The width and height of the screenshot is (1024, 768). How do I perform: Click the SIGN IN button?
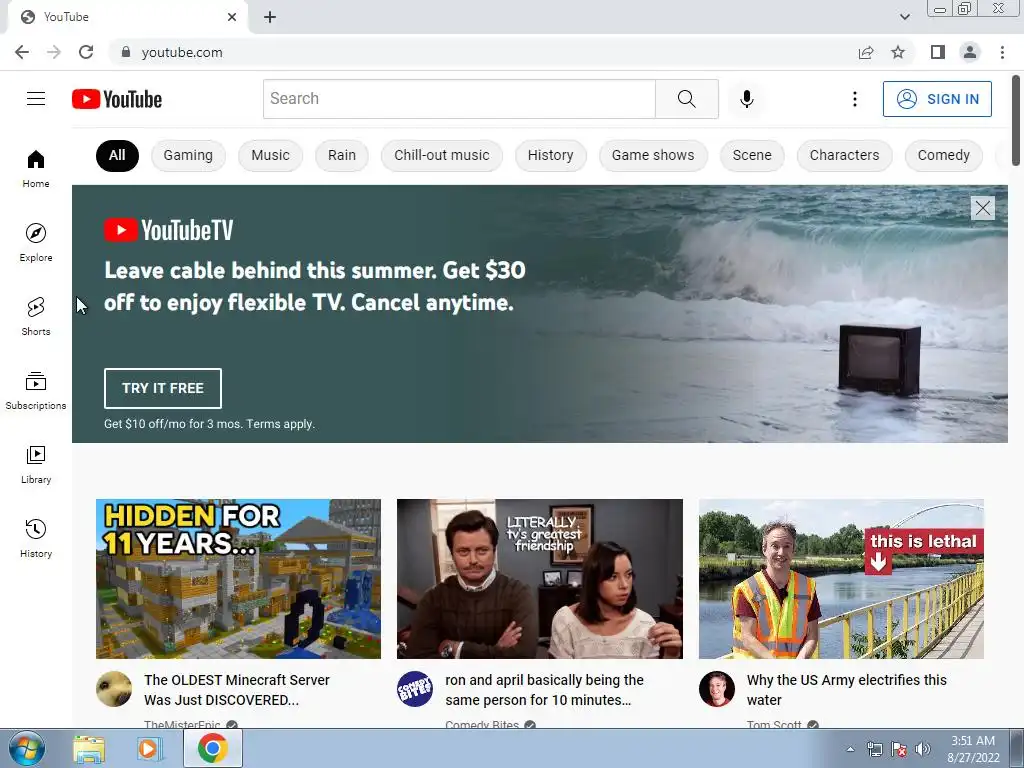point(937,99)
